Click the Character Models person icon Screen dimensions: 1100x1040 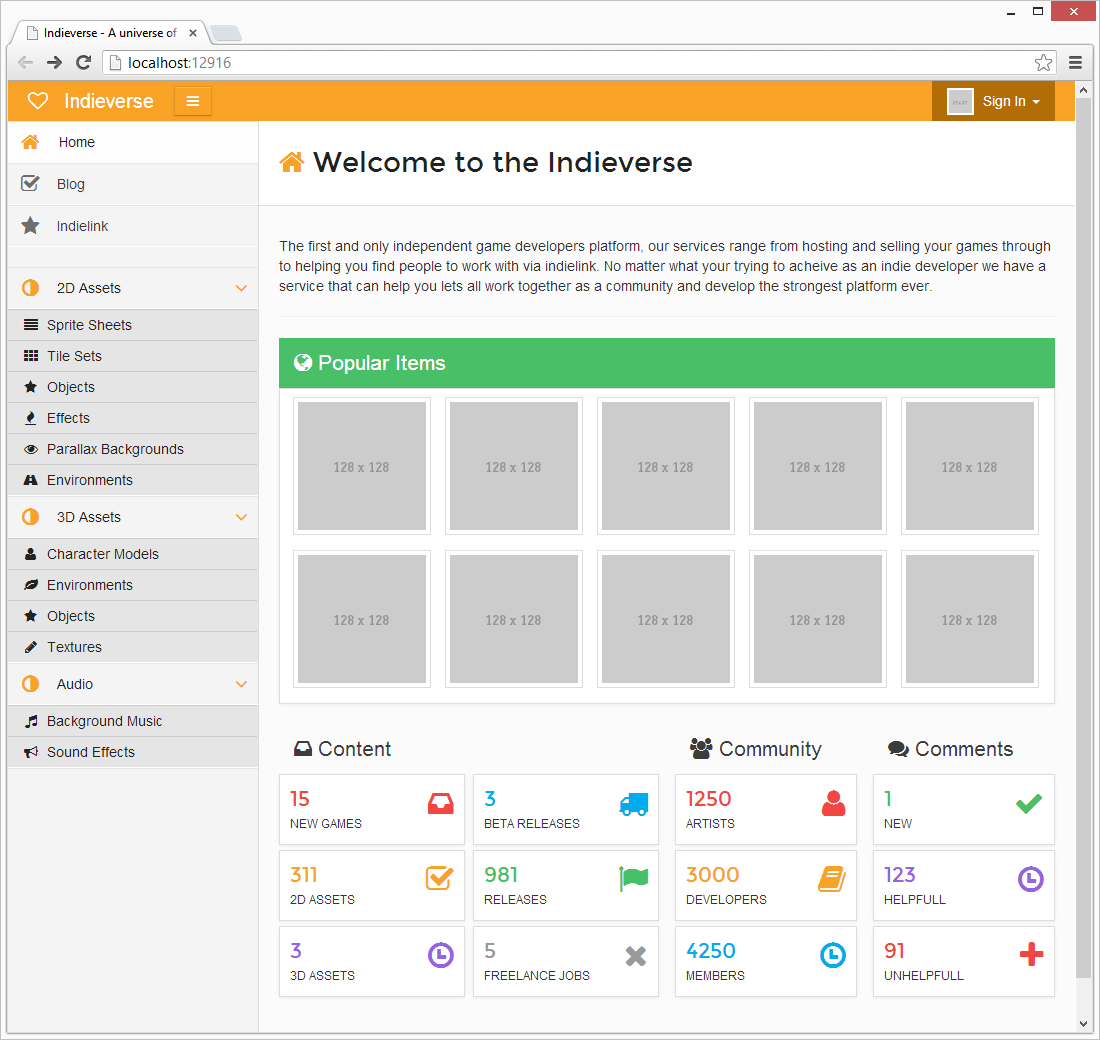click(31, 554)
